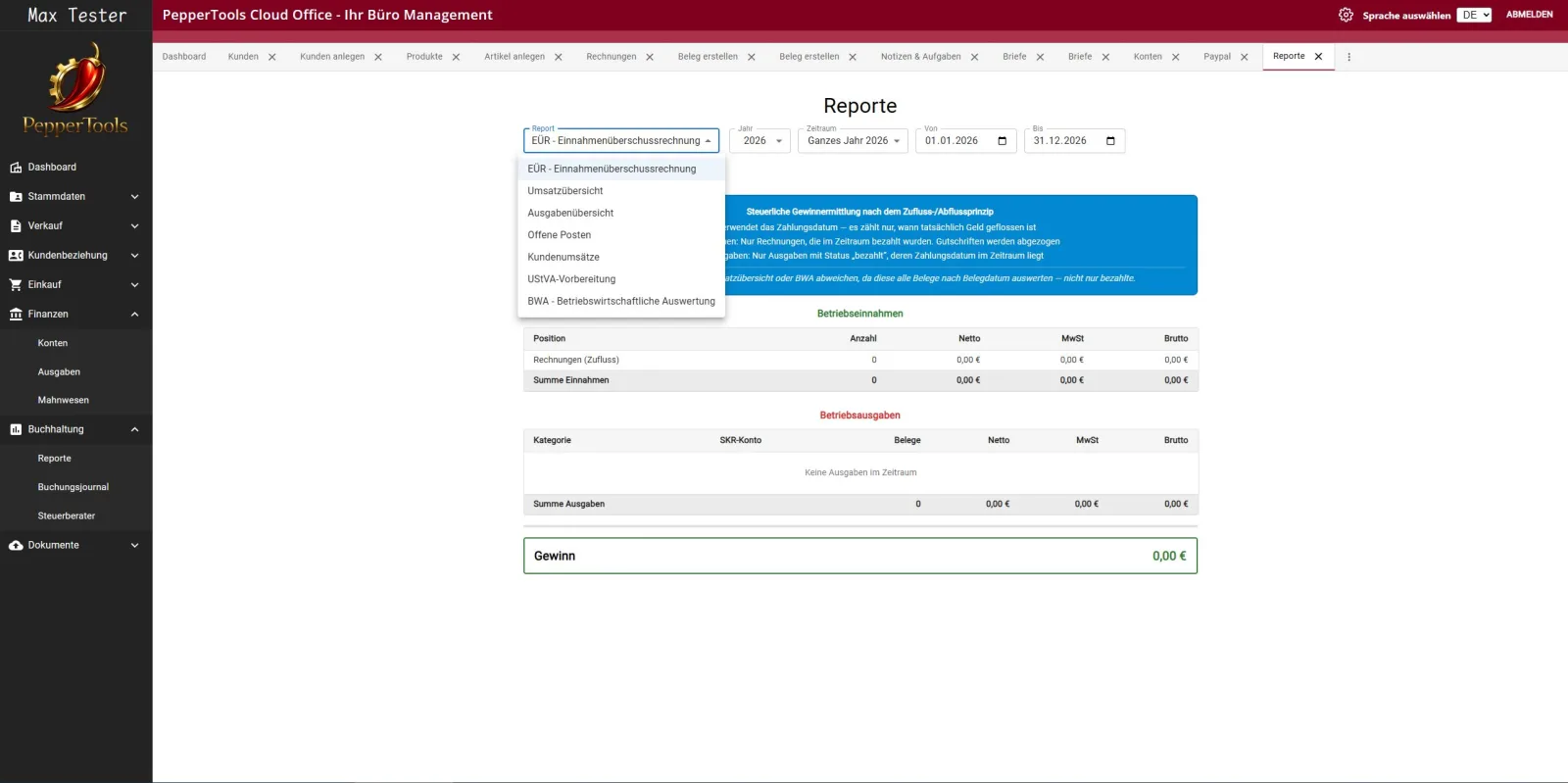Switch to the Paypal tab

[1217, 57]
